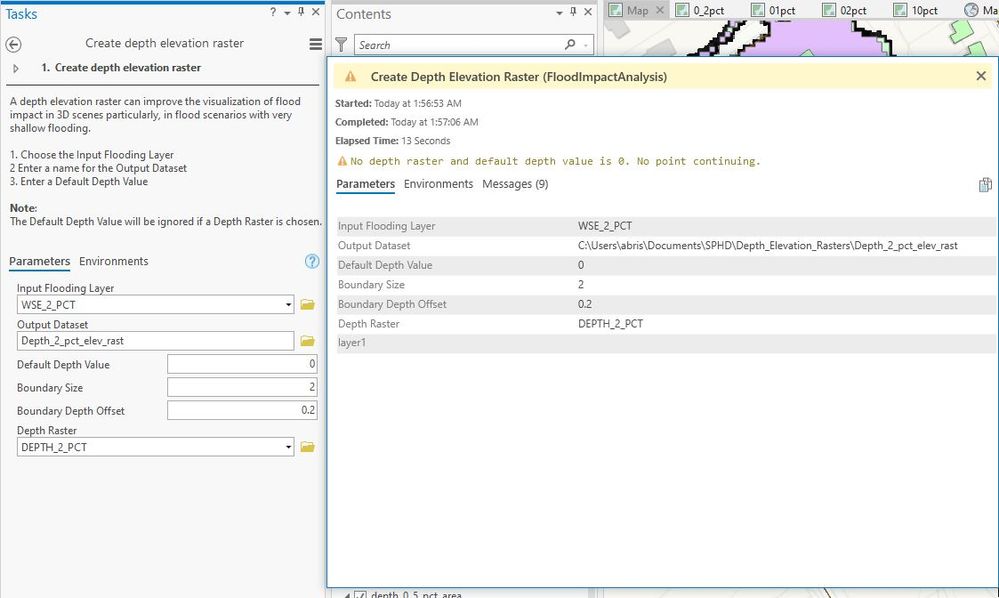Click the Boundary Depth Offset field
The height and width of the screenshot is (598, 999).
[242, 410]
